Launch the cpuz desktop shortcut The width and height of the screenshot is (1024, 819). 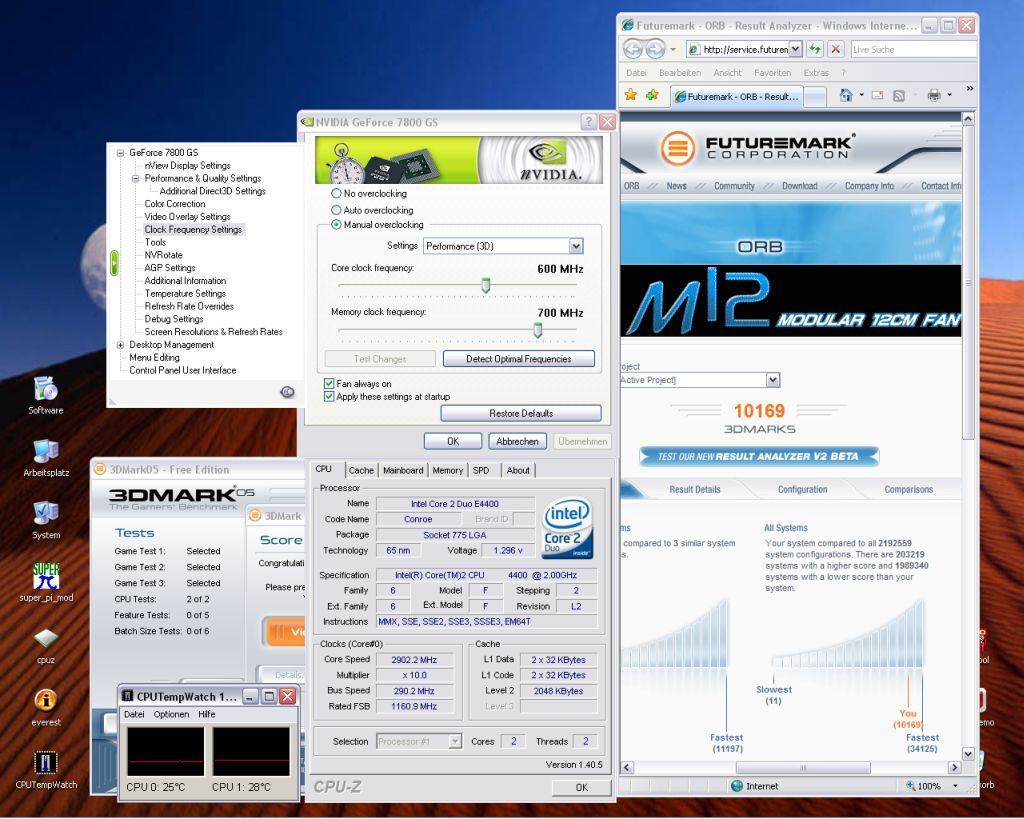point(46,638)
